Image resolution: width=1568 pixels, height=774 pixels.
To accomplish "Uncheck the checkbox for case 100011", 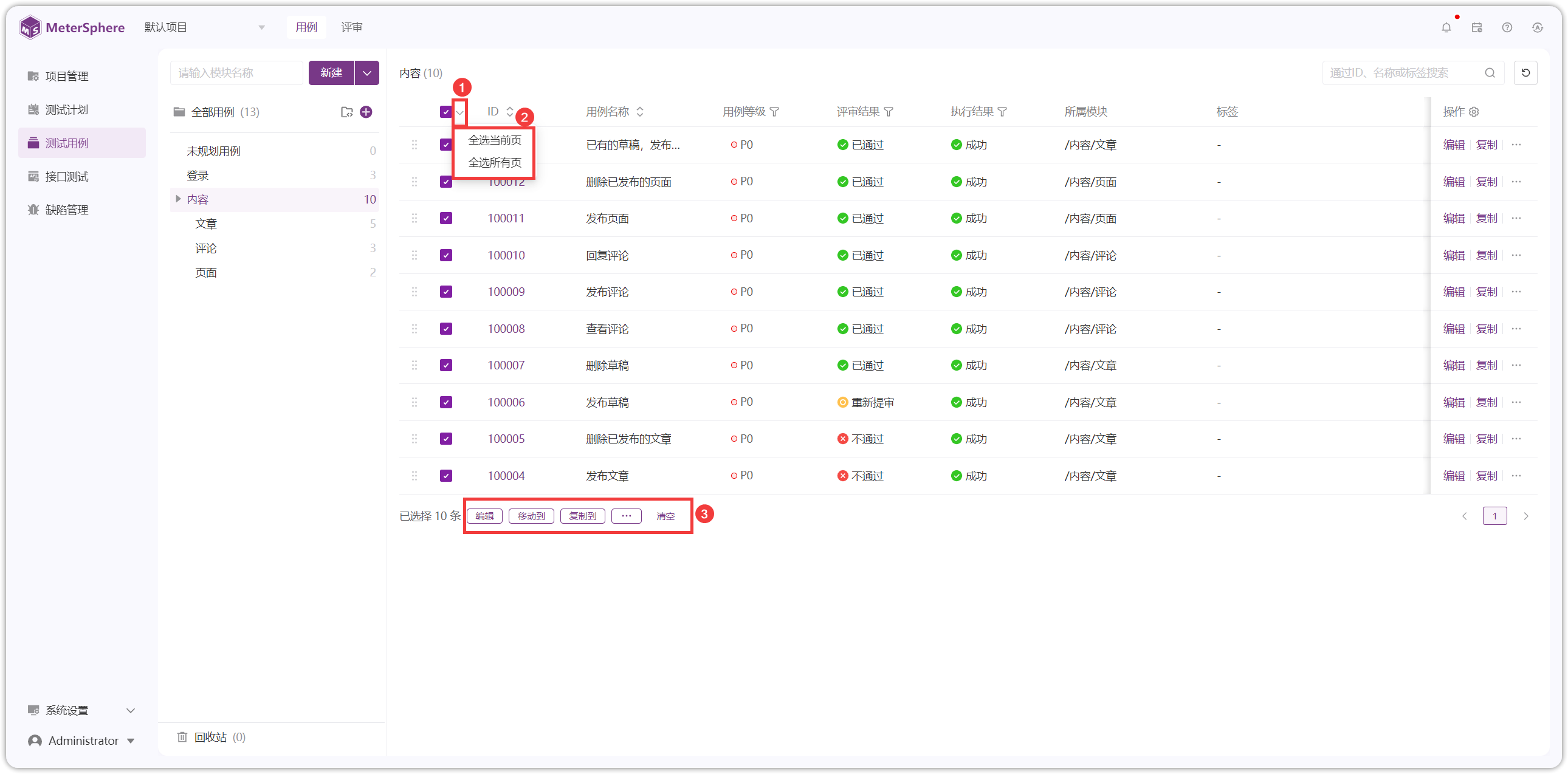I will (446, 219).
